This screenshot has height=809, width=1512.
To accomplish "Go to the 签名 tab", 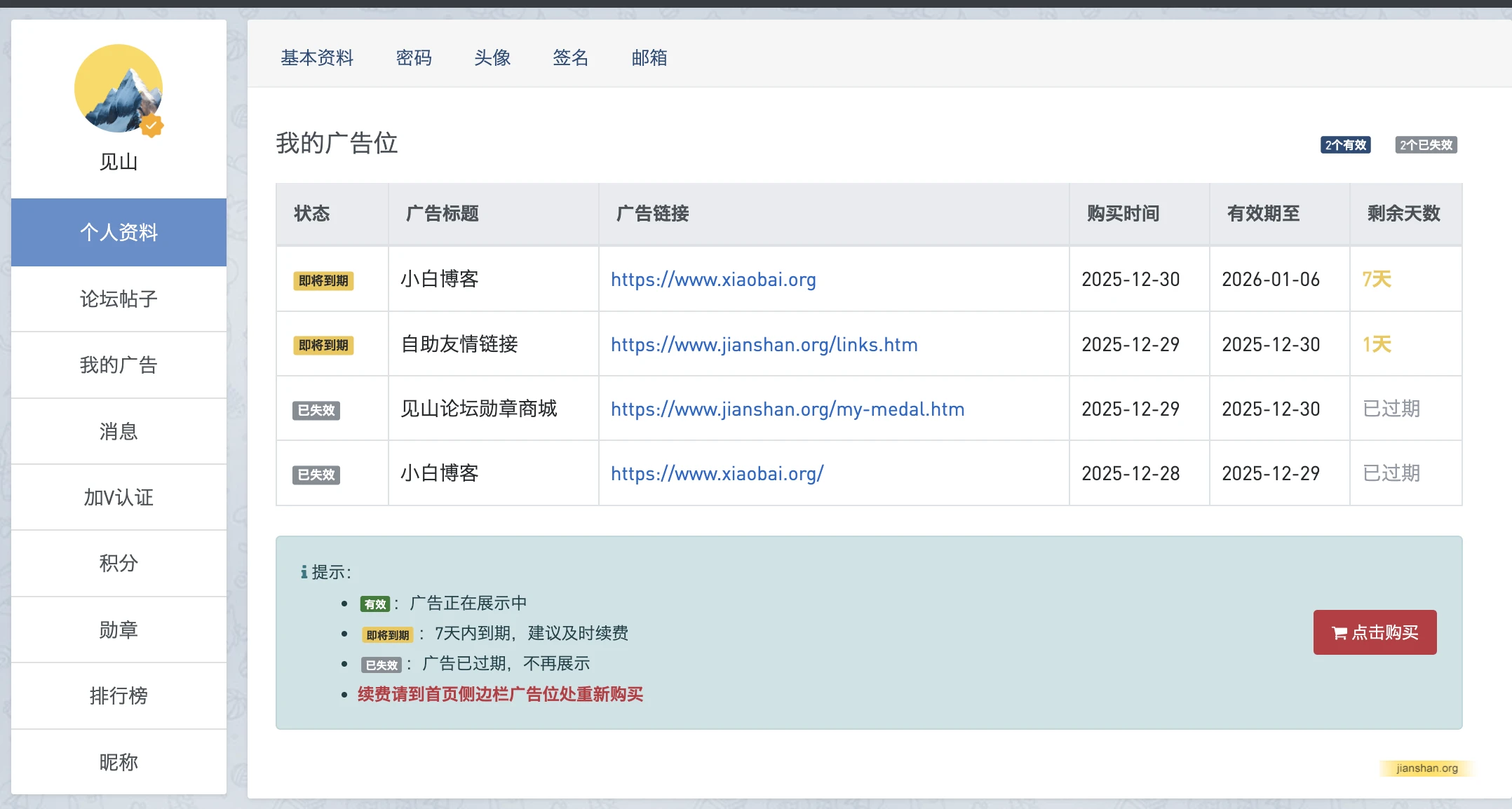I will [x=571, y=57].
